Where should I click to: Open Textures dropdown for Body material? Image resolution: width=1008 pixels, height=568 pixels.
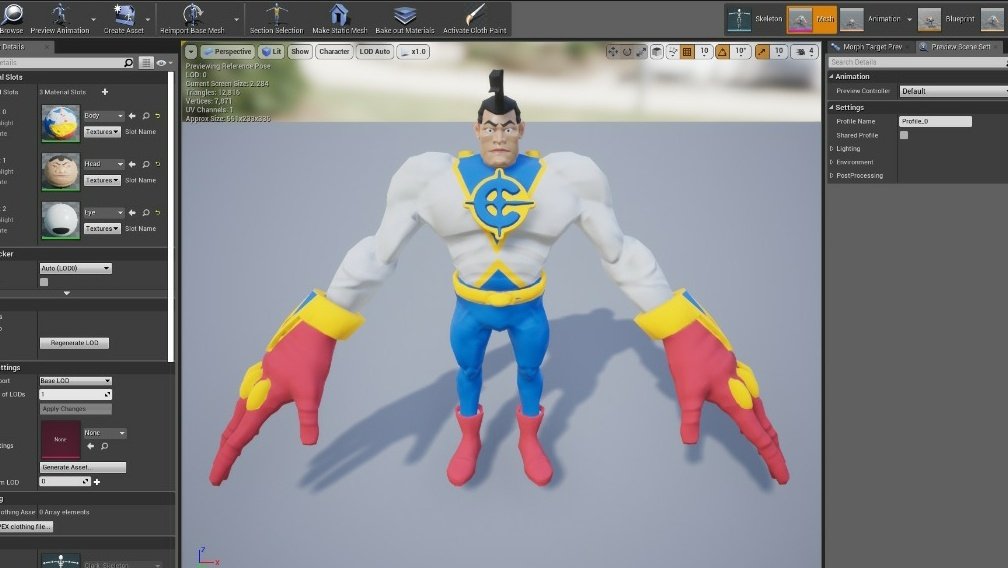[x=102, y=132]
